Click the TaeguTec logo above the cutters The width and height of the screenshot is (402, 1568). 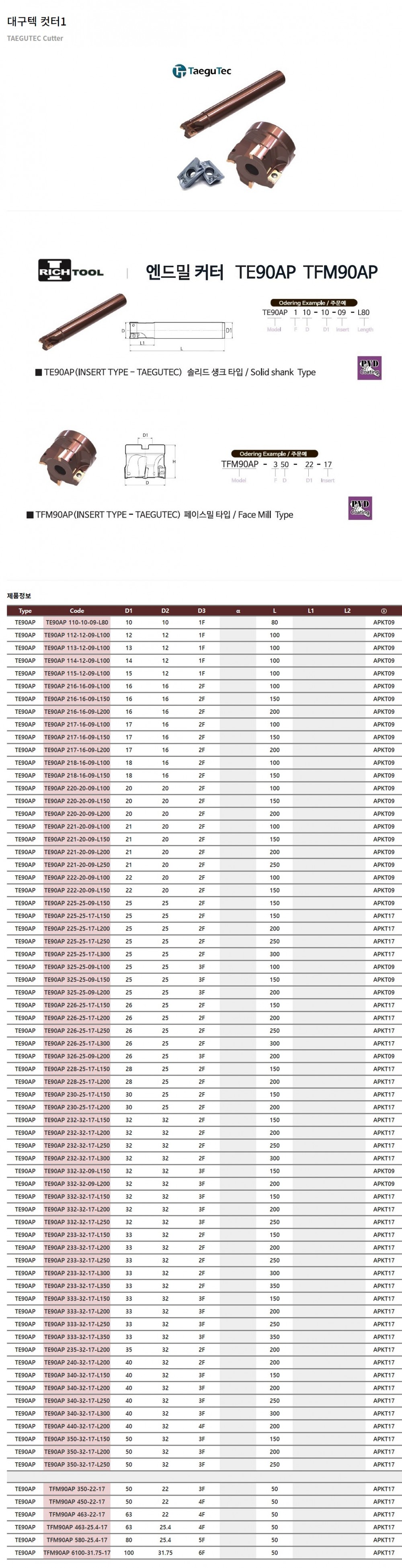[202, 71]
